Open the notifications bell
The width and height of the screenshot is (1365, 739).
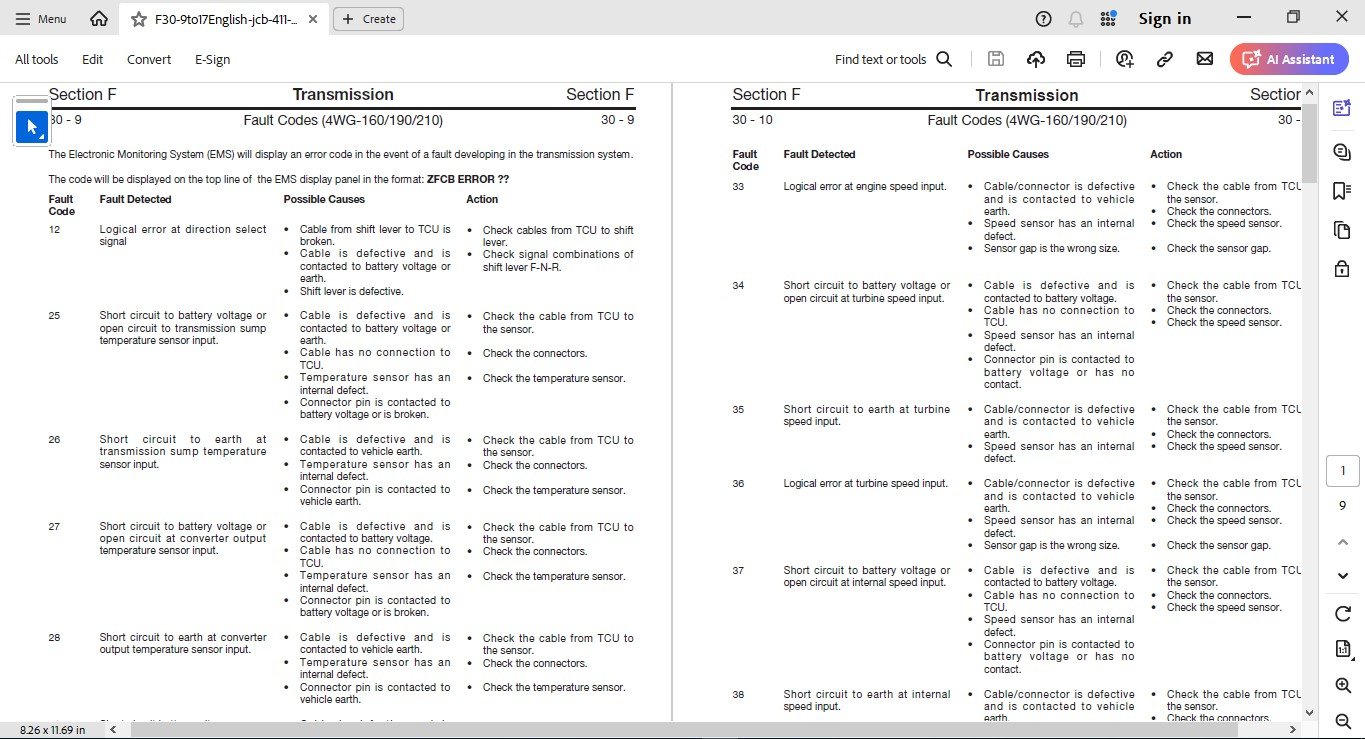(x=1076, y=18)
